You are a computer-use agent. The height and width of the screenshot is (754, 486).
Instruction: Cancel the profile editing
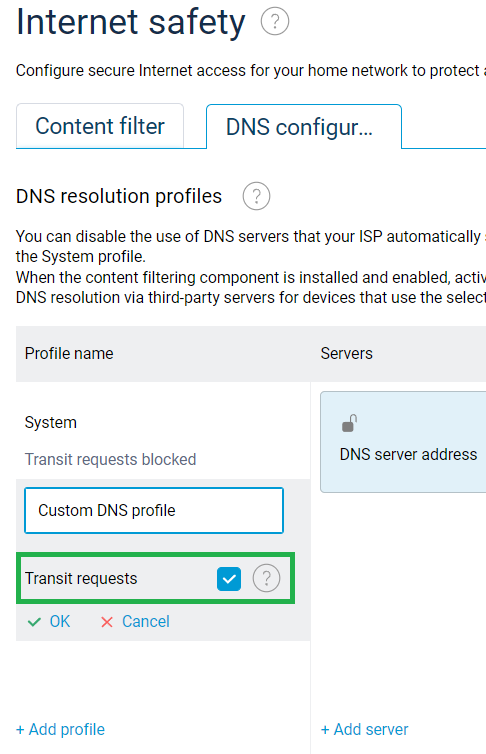pos(135,621)
